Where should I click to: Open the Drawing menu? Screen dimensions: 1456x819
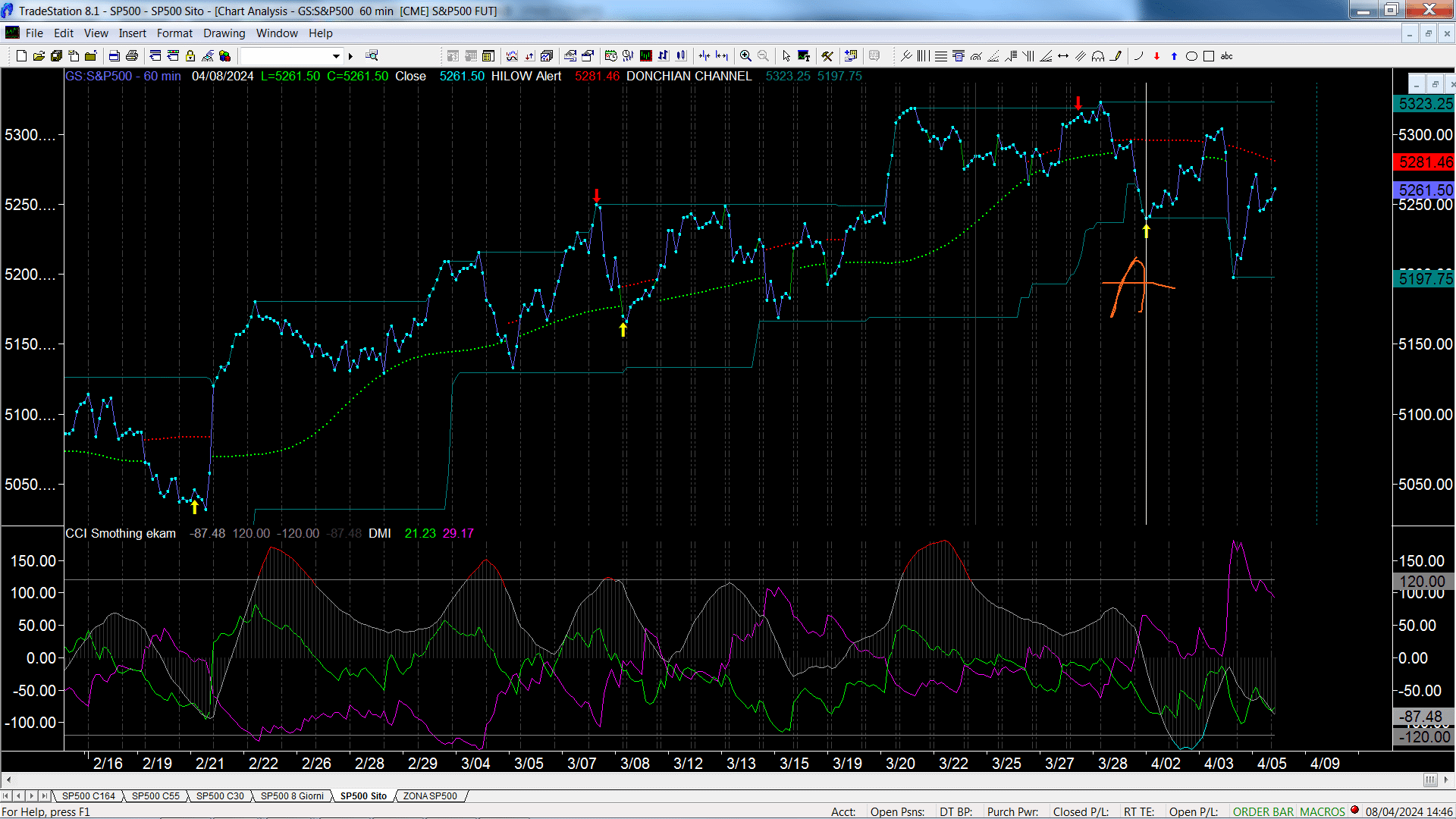pyautogui.click(x=224, y=33)
